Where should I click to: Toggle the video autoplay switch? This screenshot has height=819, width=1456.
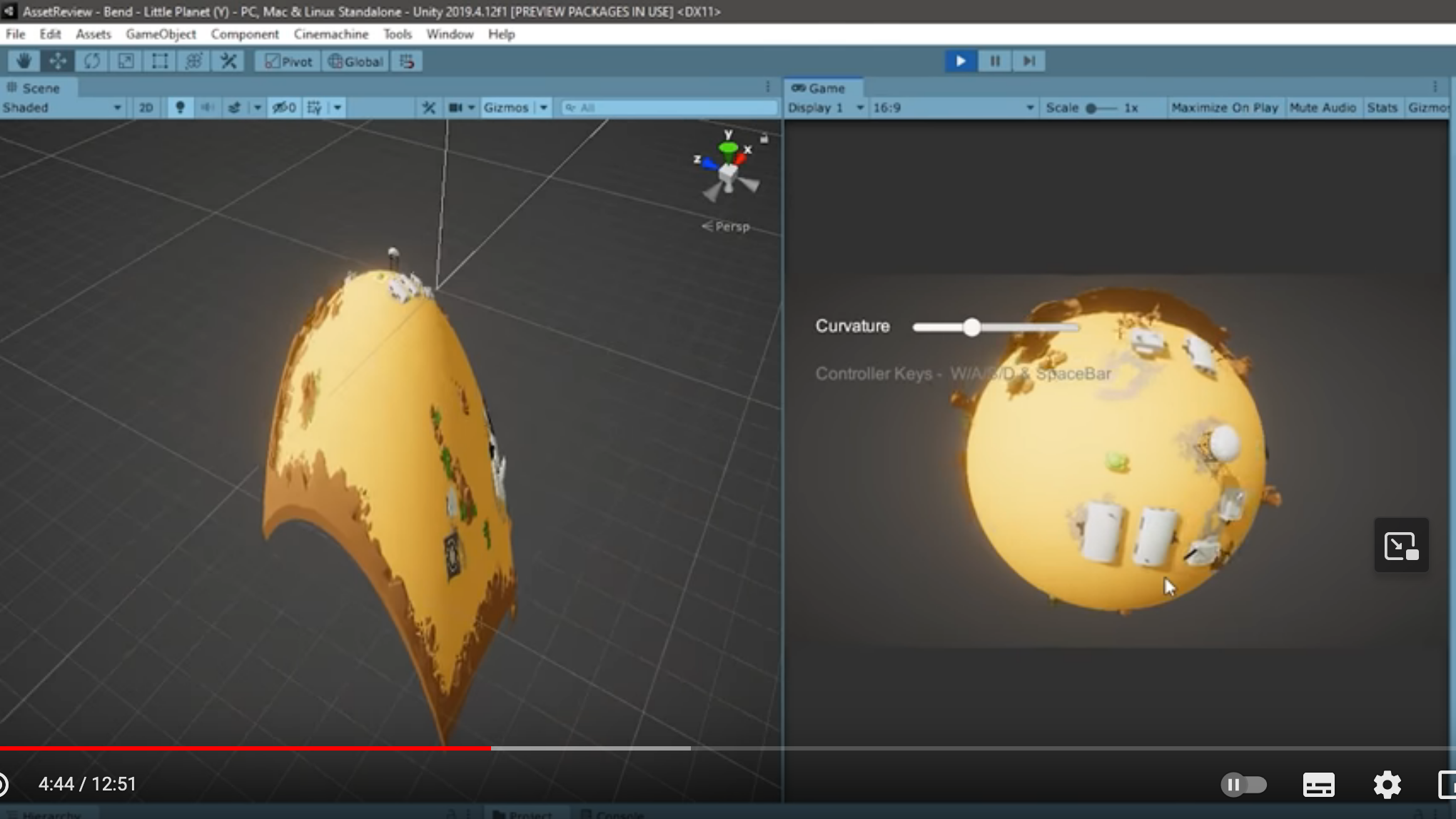[x=1244, y=785]
